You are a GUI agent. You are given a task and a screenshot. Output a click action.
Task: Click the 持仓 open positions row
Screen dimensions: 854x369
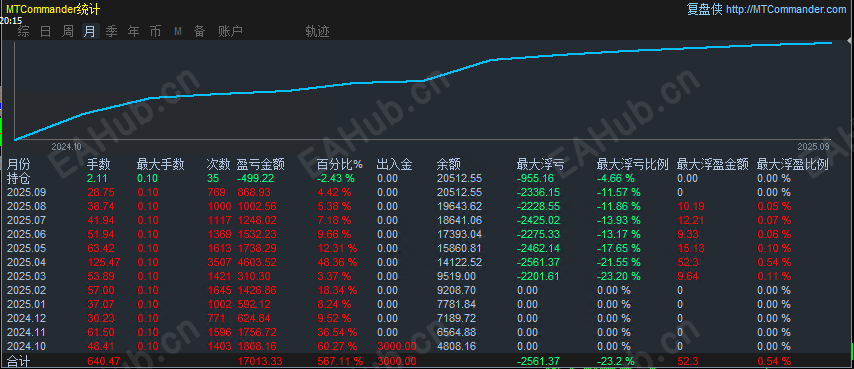pyautogui.click(x=427, y=178)
